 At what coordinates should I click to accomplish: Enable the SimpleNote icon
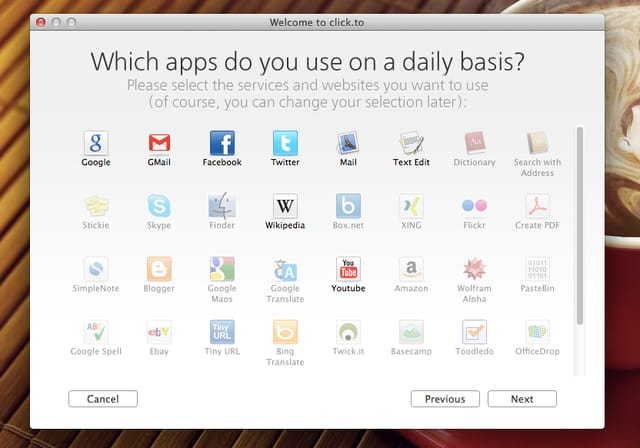[x=96, y=269]
